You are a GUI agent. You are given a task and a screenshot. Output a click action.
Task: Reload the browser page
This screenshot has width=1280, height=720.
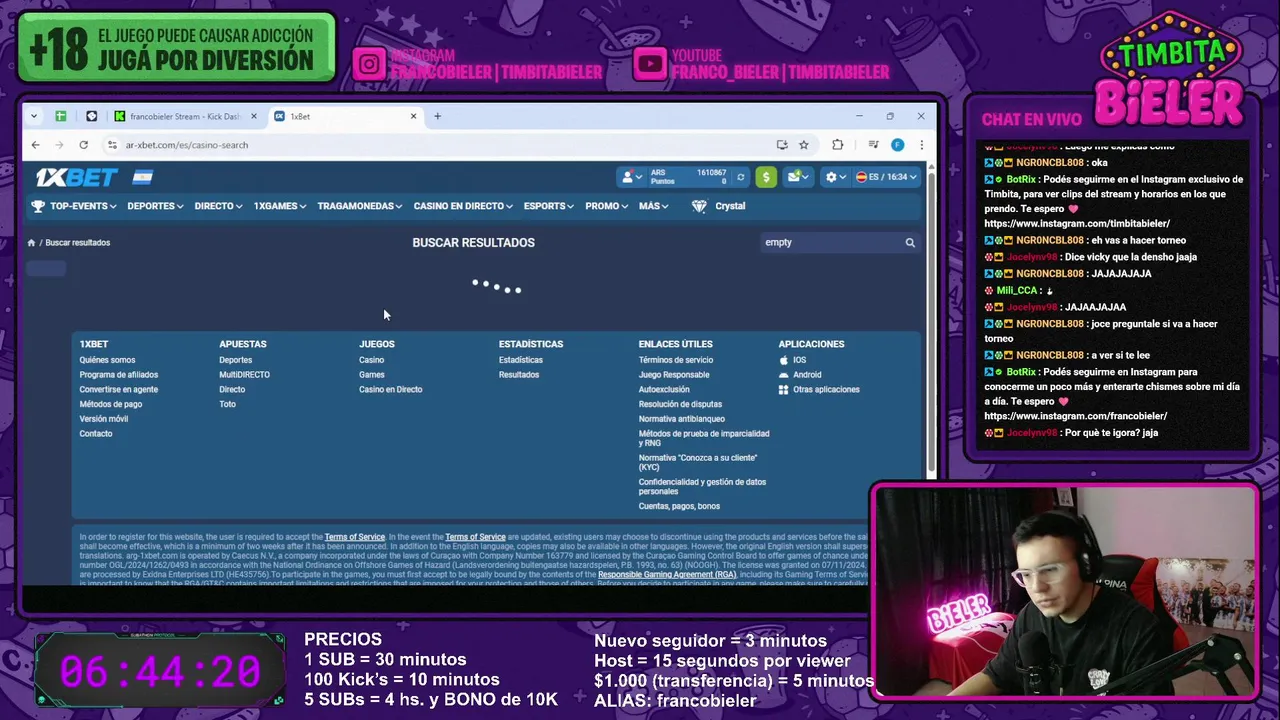click(83, 145)
